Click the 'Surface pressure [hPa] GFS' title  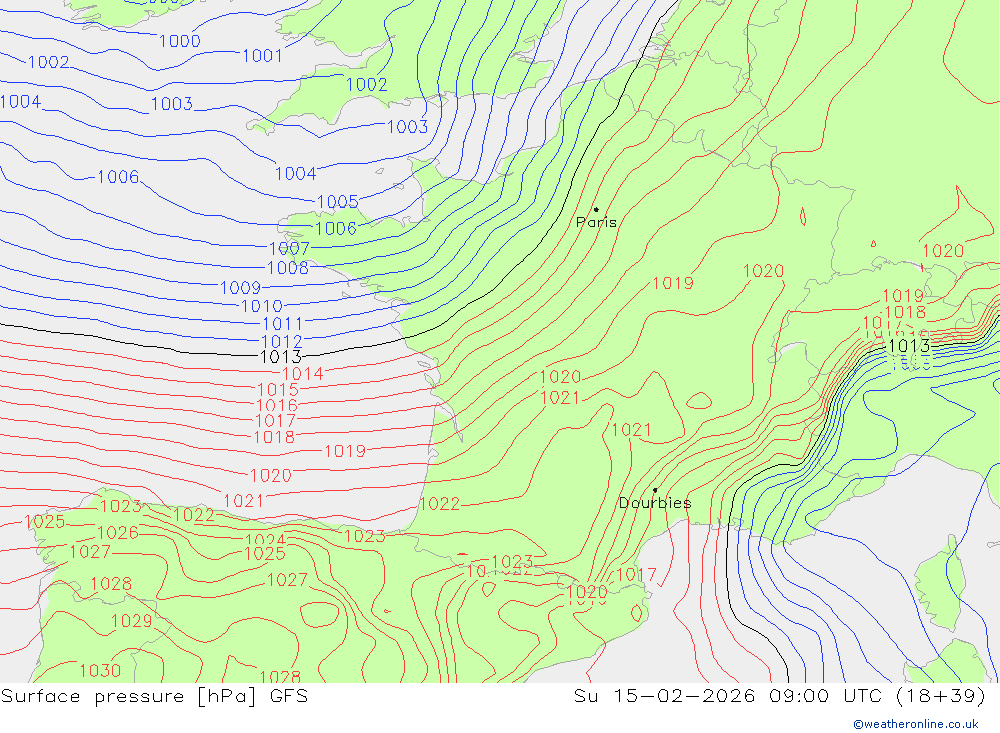pyautogui.click(x=154, y=696)
